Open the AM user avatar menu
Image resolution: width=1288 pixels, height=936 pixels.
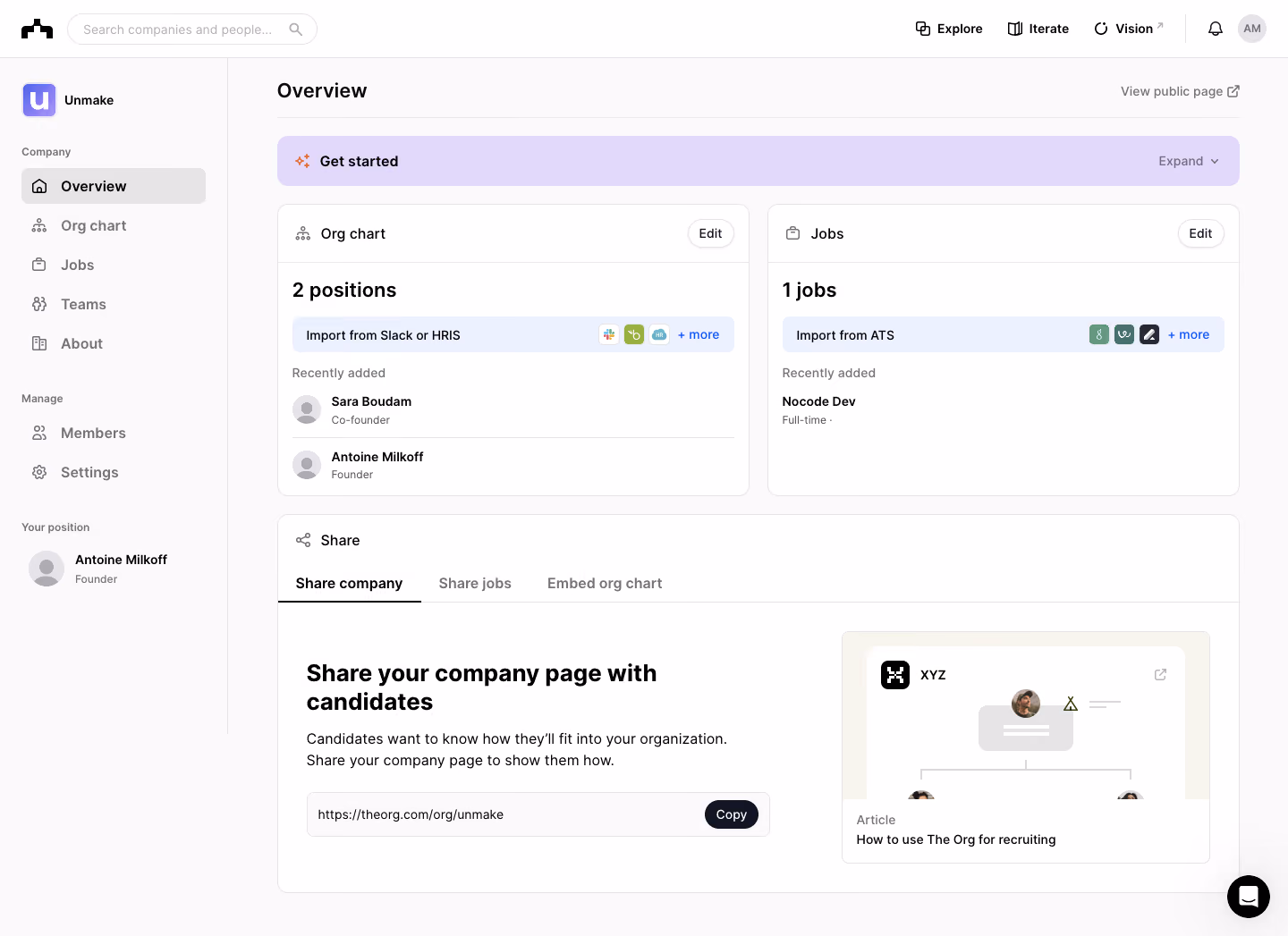pyautogui.click(x=1252, y=29)
